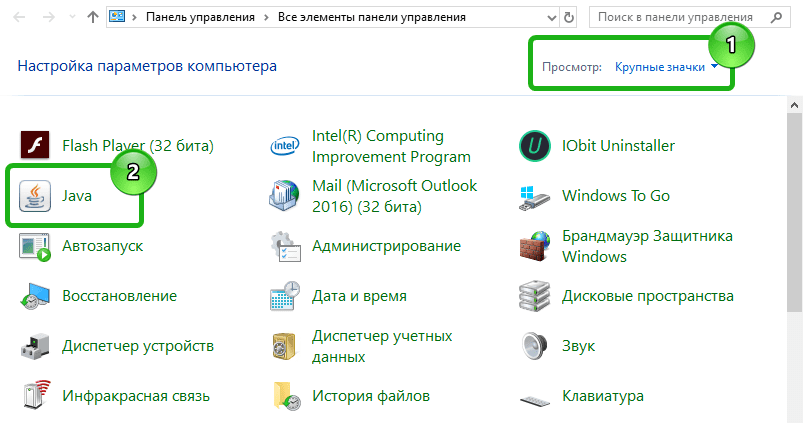The image size is (803, 423).
Task: Click the Администрирование link
Action: pos(386,246)
